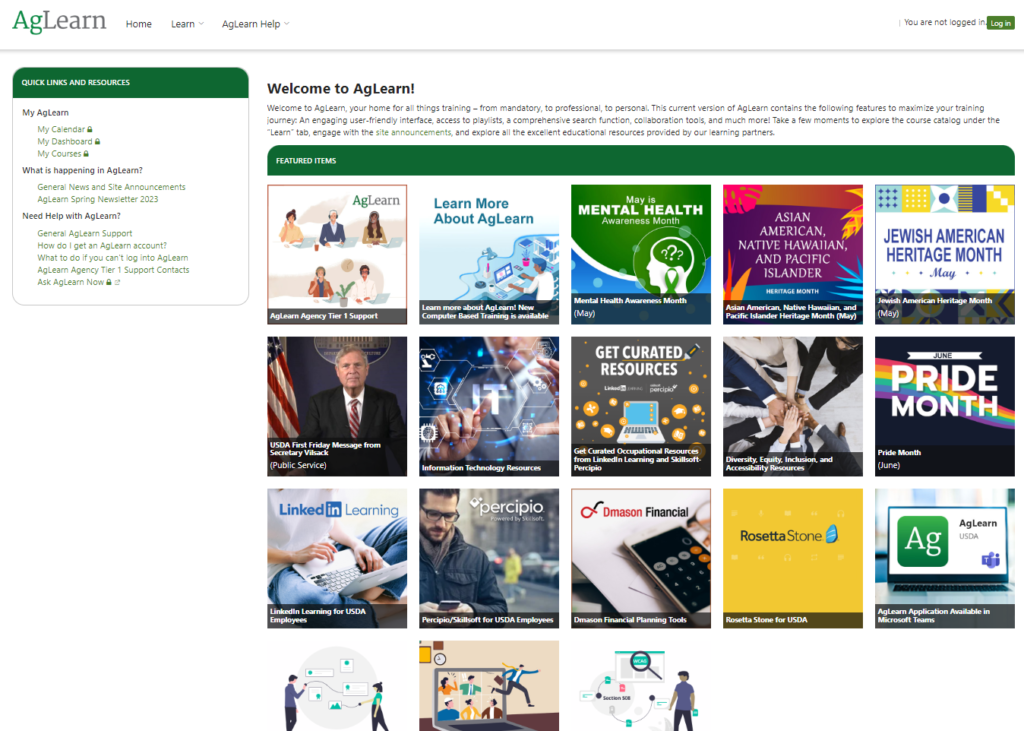The image size is (1024, 731).
Task: Open the Rosetta Stone for USDA tile
Action: click(793, 559)
